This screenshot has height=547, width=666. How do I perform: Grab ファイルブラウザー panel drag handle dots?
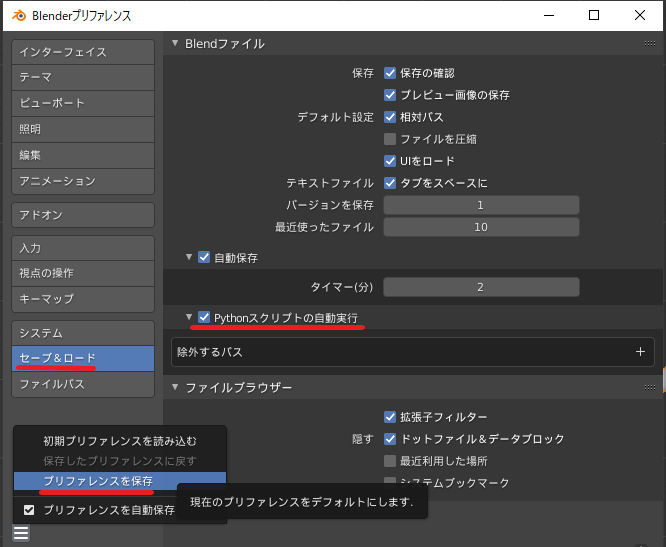click(649, 387)
